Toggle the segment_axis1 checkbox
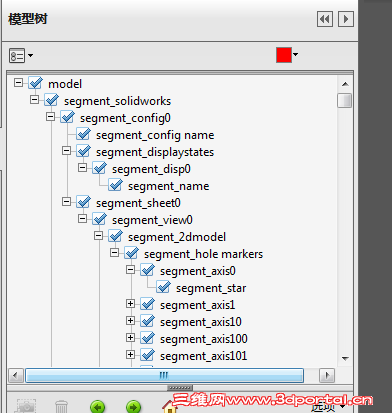Viewport: 392px width, 413px height. (x=147, y=304)
